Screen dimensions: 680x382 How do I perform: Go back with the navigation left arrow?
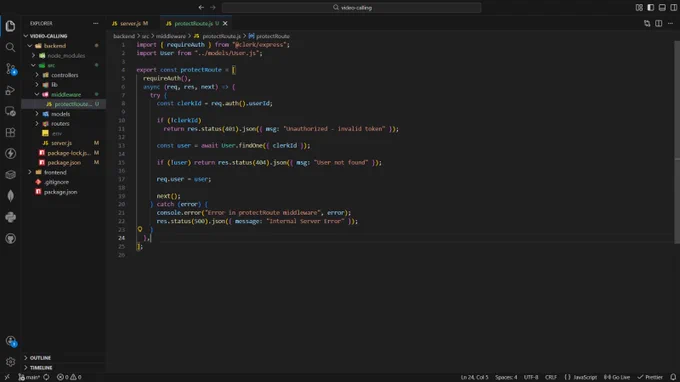(201, 7)
